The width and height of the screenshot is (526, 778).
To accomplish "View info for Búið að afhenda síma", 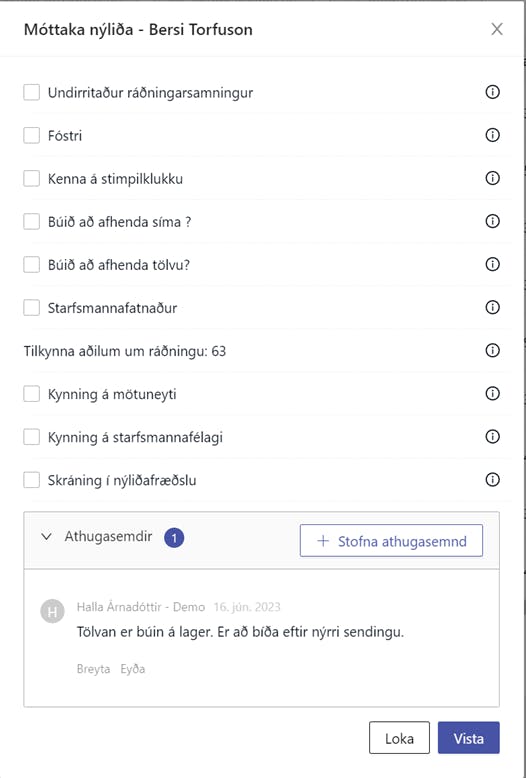I will (x=492, y=221).
